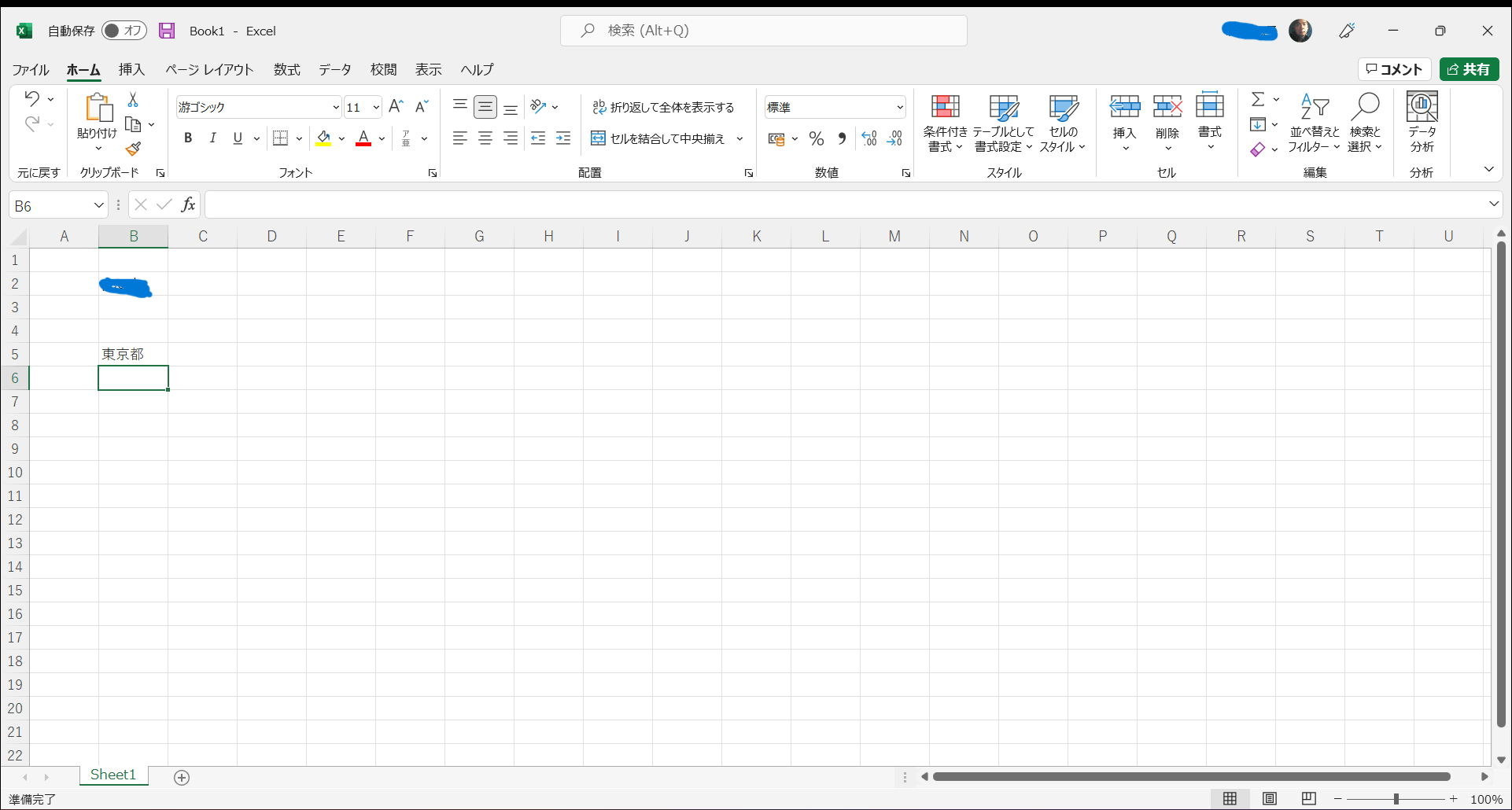The width and height of the screenshot is (1512, 810).
Task: Click the コメント button
Action: (1394, 69)
